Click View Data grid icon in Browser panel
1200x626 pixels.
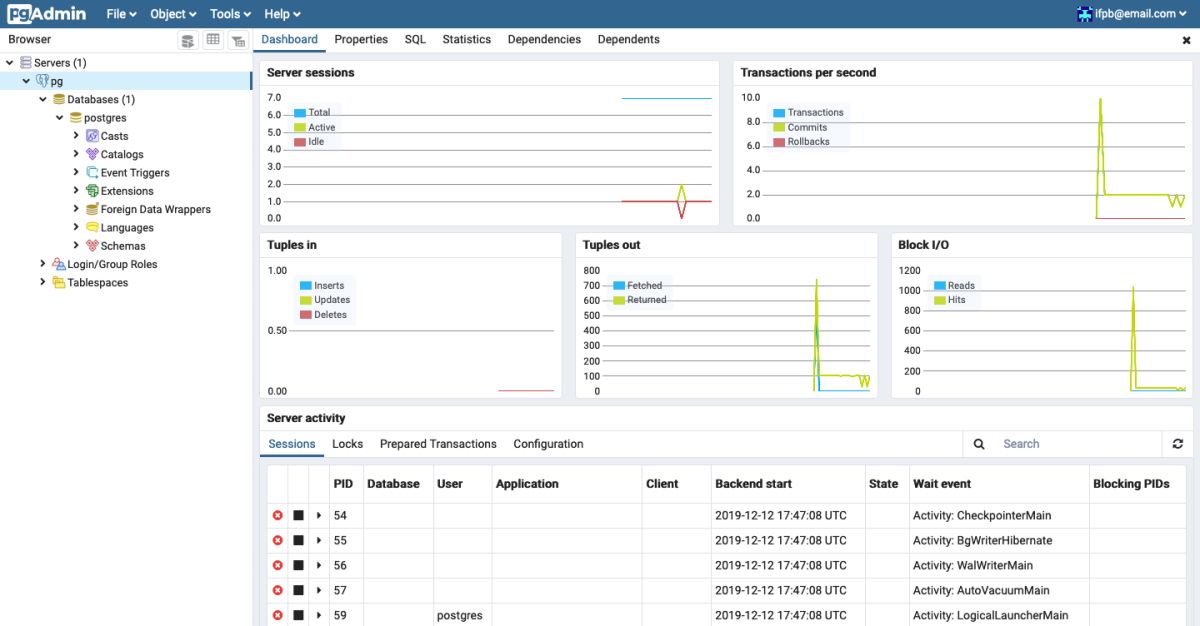click(213, 40)
